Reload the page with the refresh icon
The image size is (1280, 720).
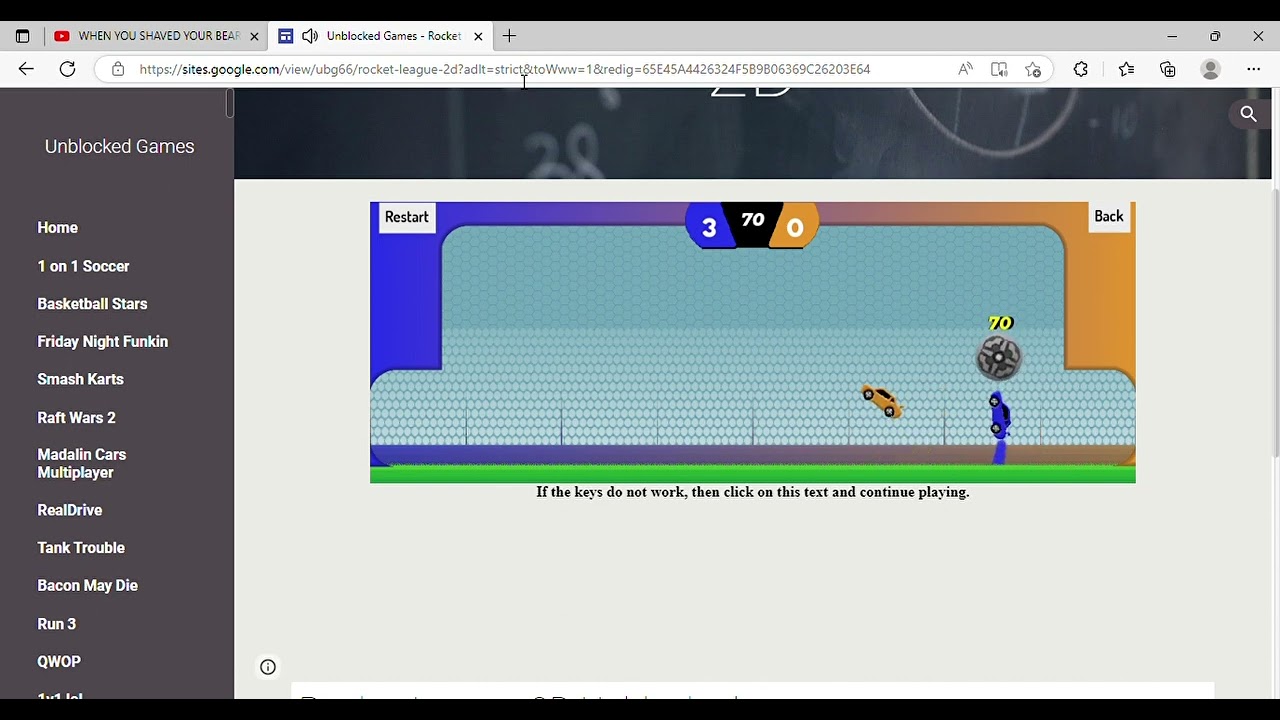point(67,69)
